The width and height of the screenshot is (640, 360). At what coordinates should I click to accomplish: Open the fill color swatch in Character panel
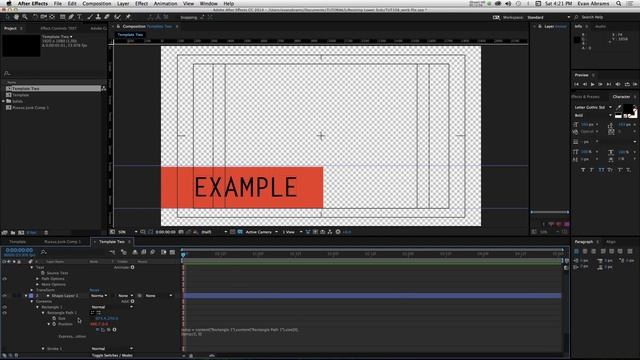point(628,109)
